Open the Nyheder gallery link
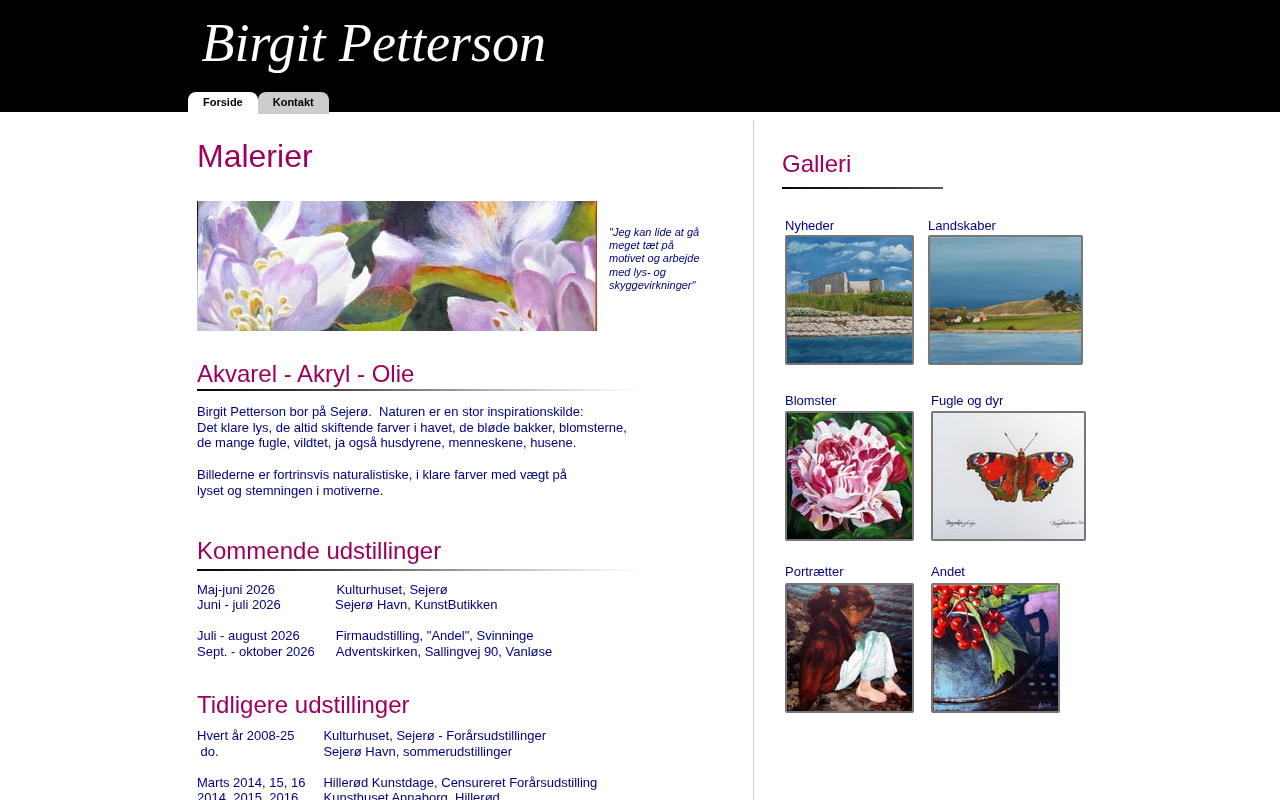The height and width of the screenshot is (800, 1280). click(x=809, y=226)
